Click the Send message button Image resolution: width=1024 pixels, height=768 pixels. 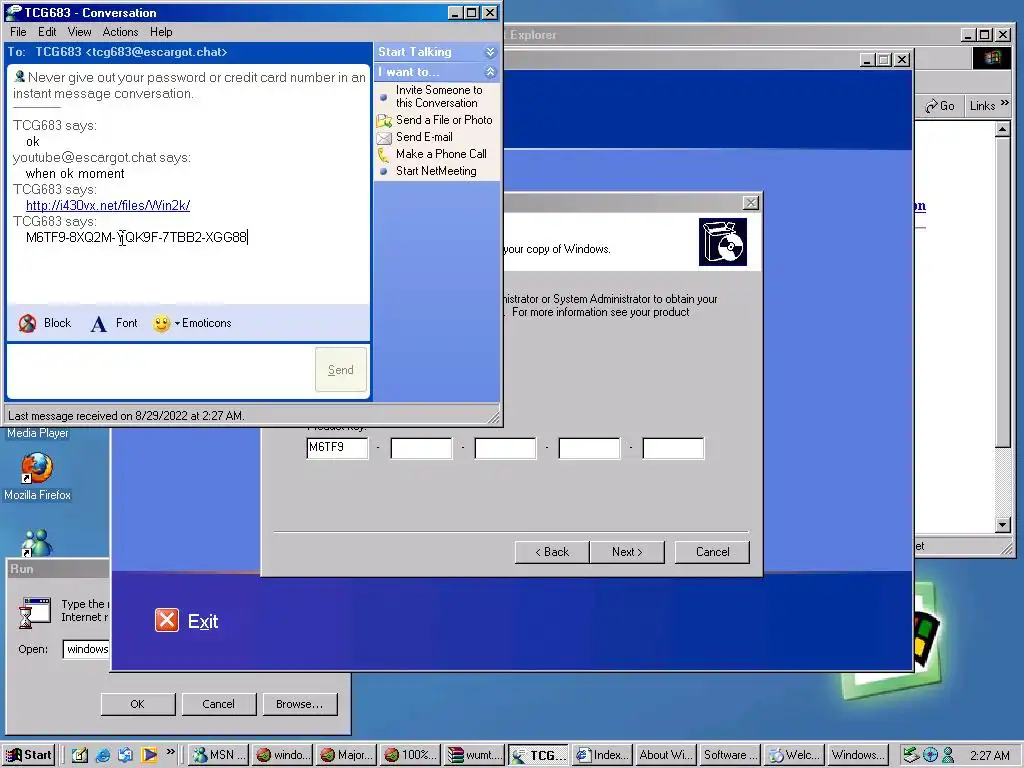click(341, 370)
